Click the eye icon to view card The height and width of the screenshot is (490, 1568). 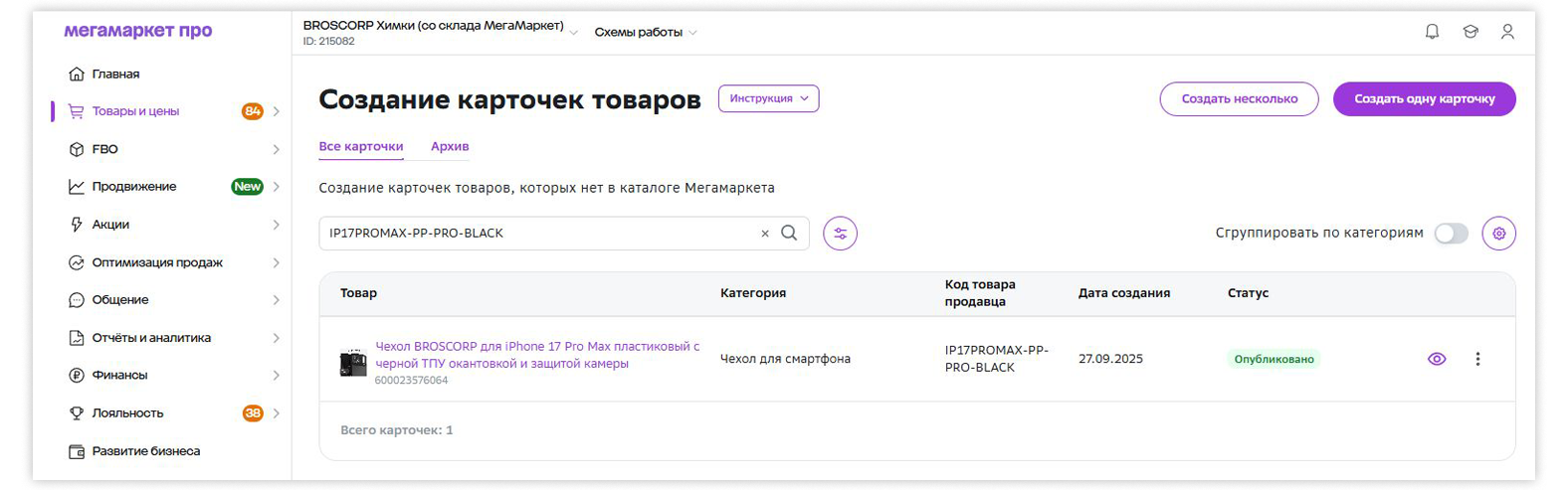point(1437,359)
